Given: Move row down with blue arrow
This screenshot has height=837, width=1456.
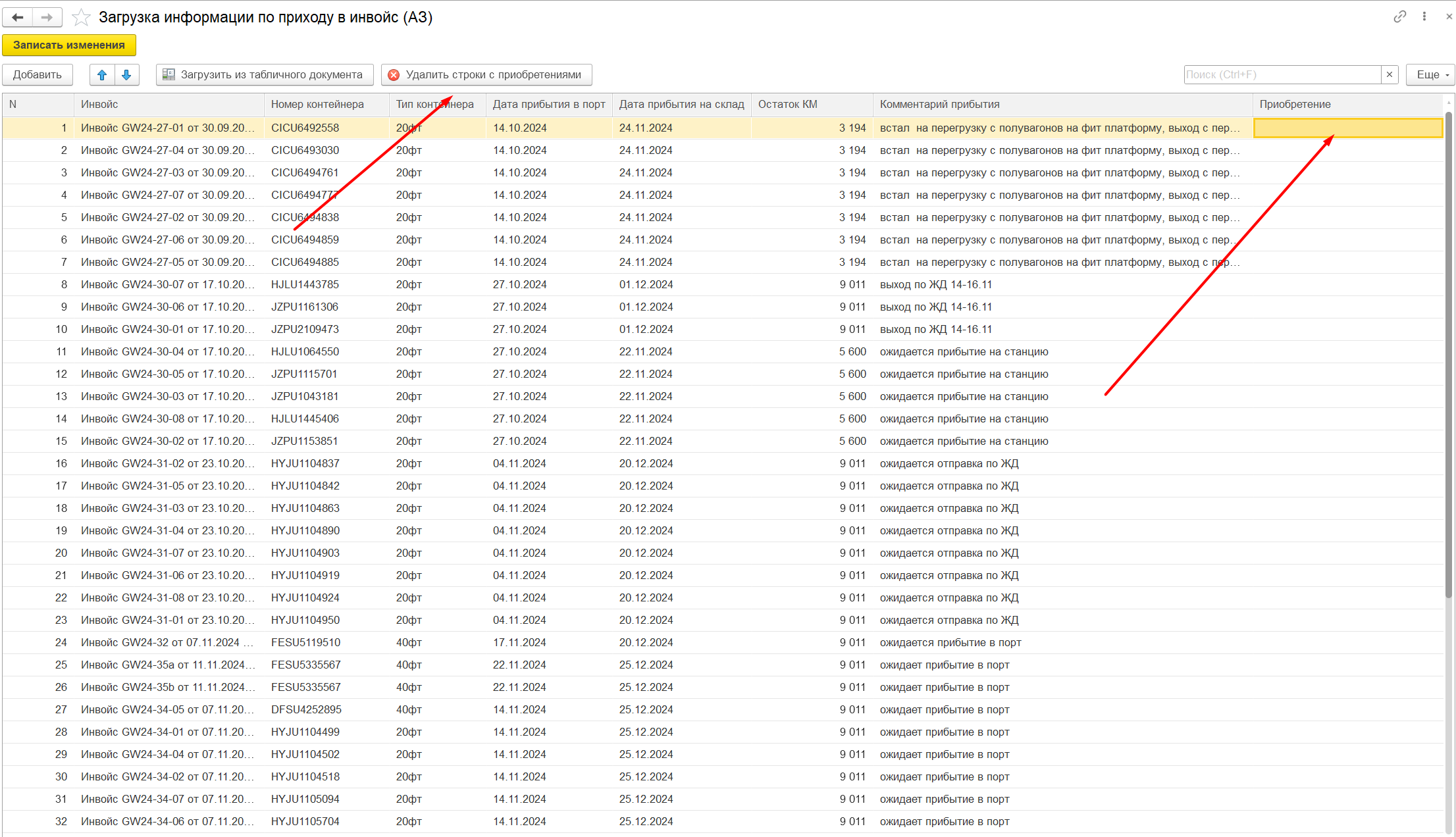Looking at the screenshot, I should (x=126, y=75).
